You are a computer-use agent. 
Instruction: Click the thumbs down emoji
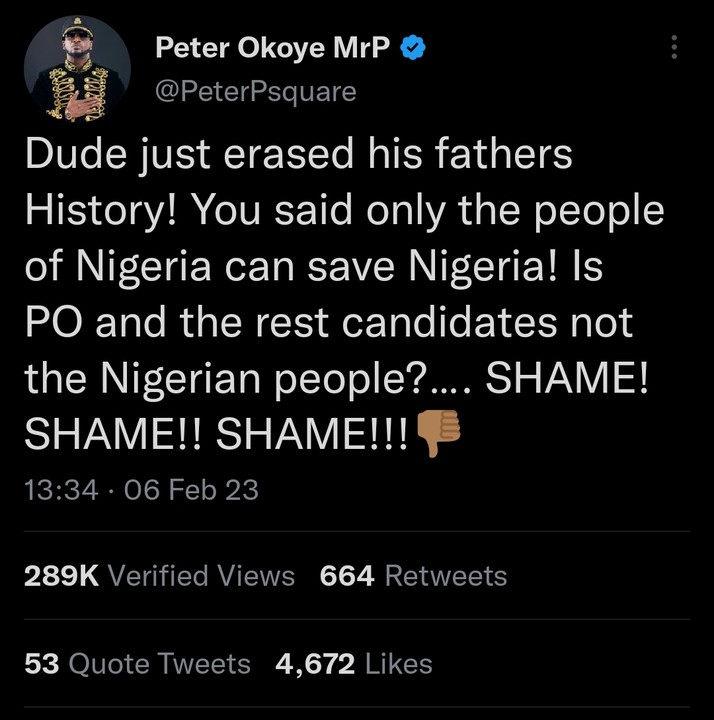click(435, 434)
